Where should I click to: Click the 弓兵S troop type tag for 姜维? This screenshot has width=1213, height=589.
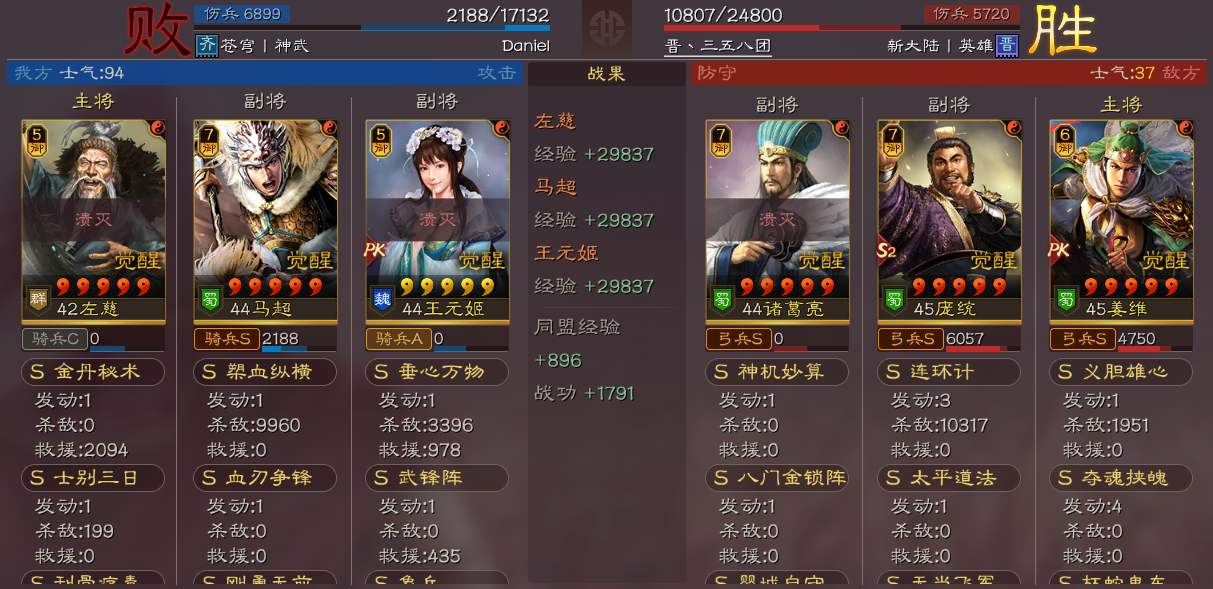click(x=1083, y=339)
